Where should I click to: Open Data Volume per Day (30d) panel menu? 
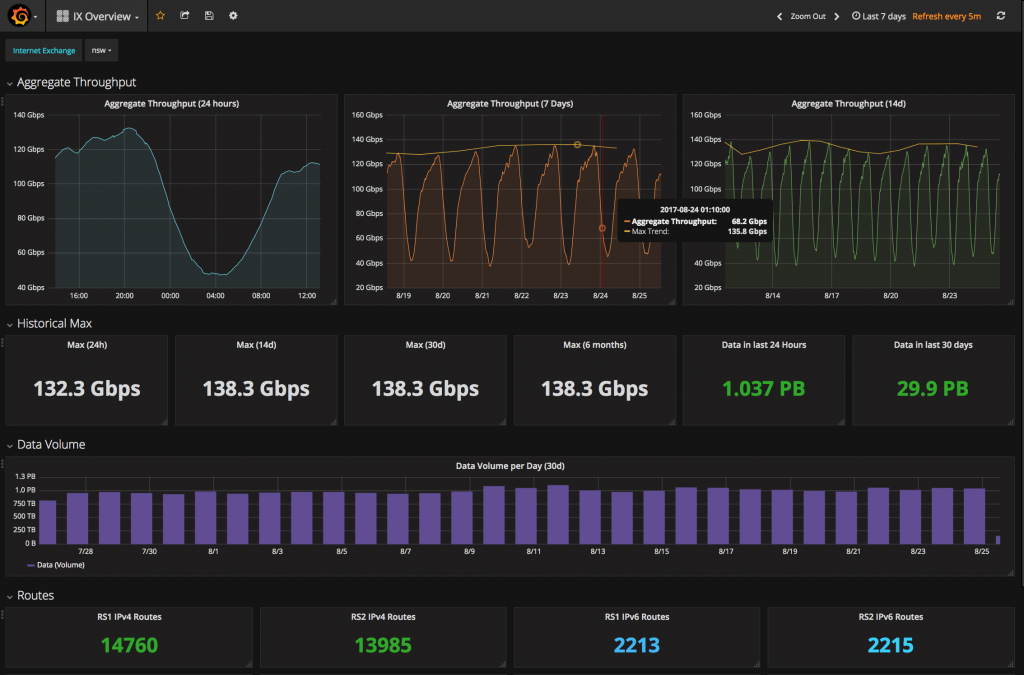tap(511, 466)
